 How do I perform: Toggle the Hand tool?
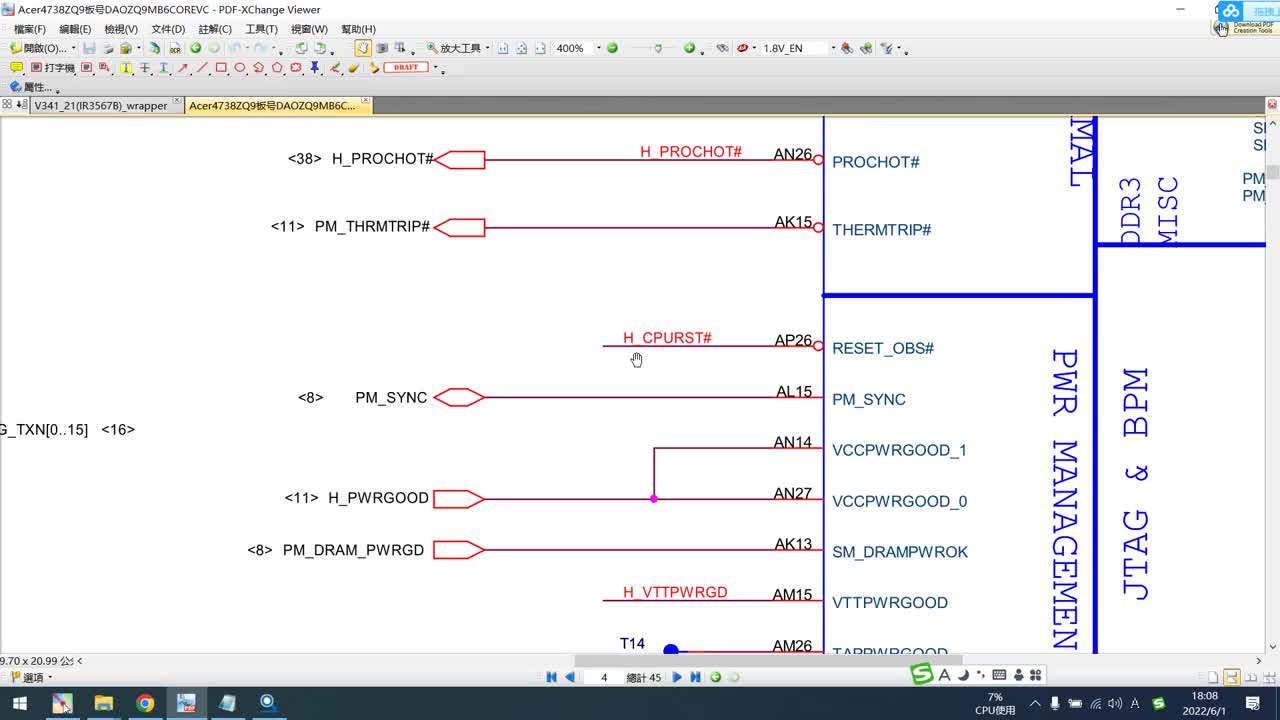click(363, 48)
